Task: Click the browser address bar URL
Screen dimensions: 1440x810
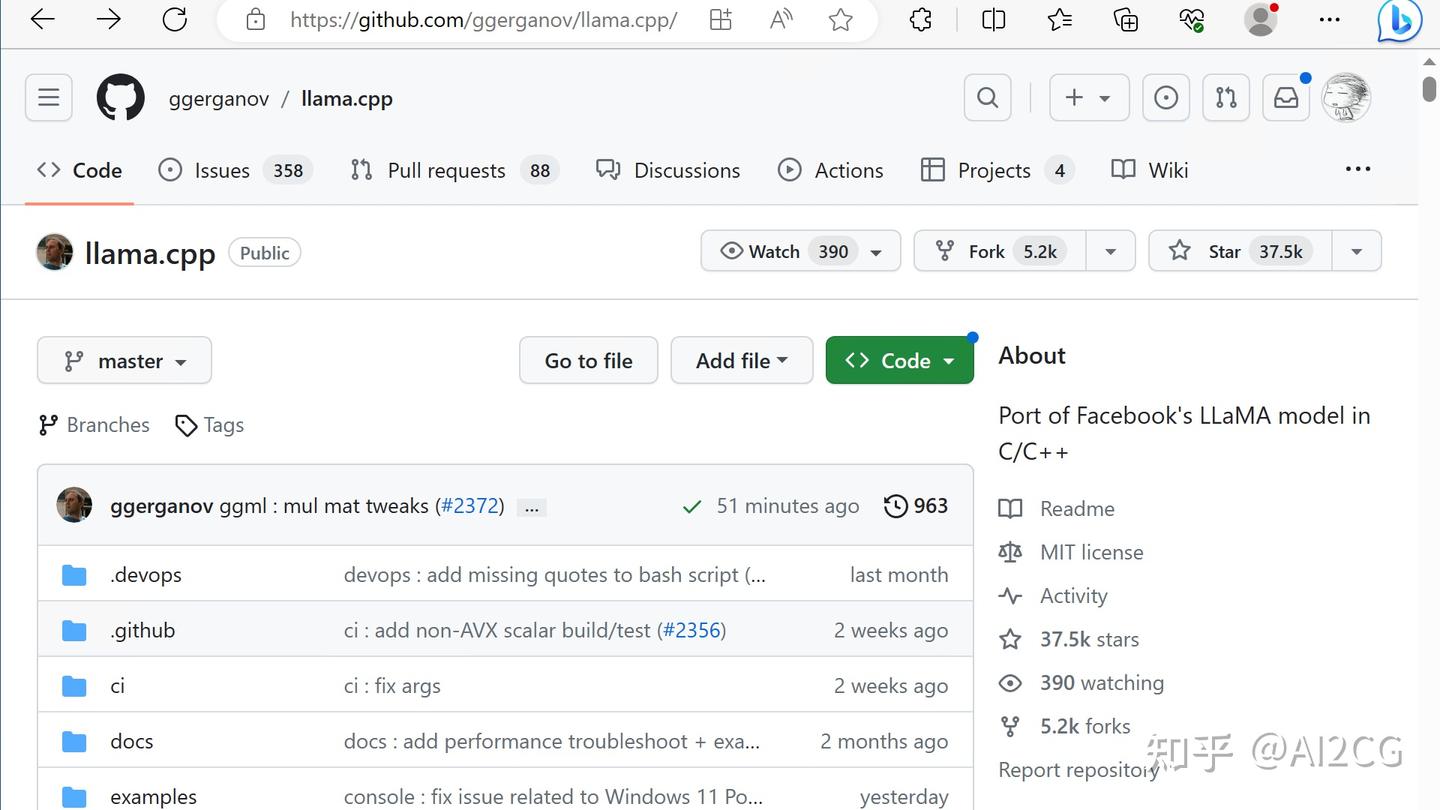Action: [483, 20]
